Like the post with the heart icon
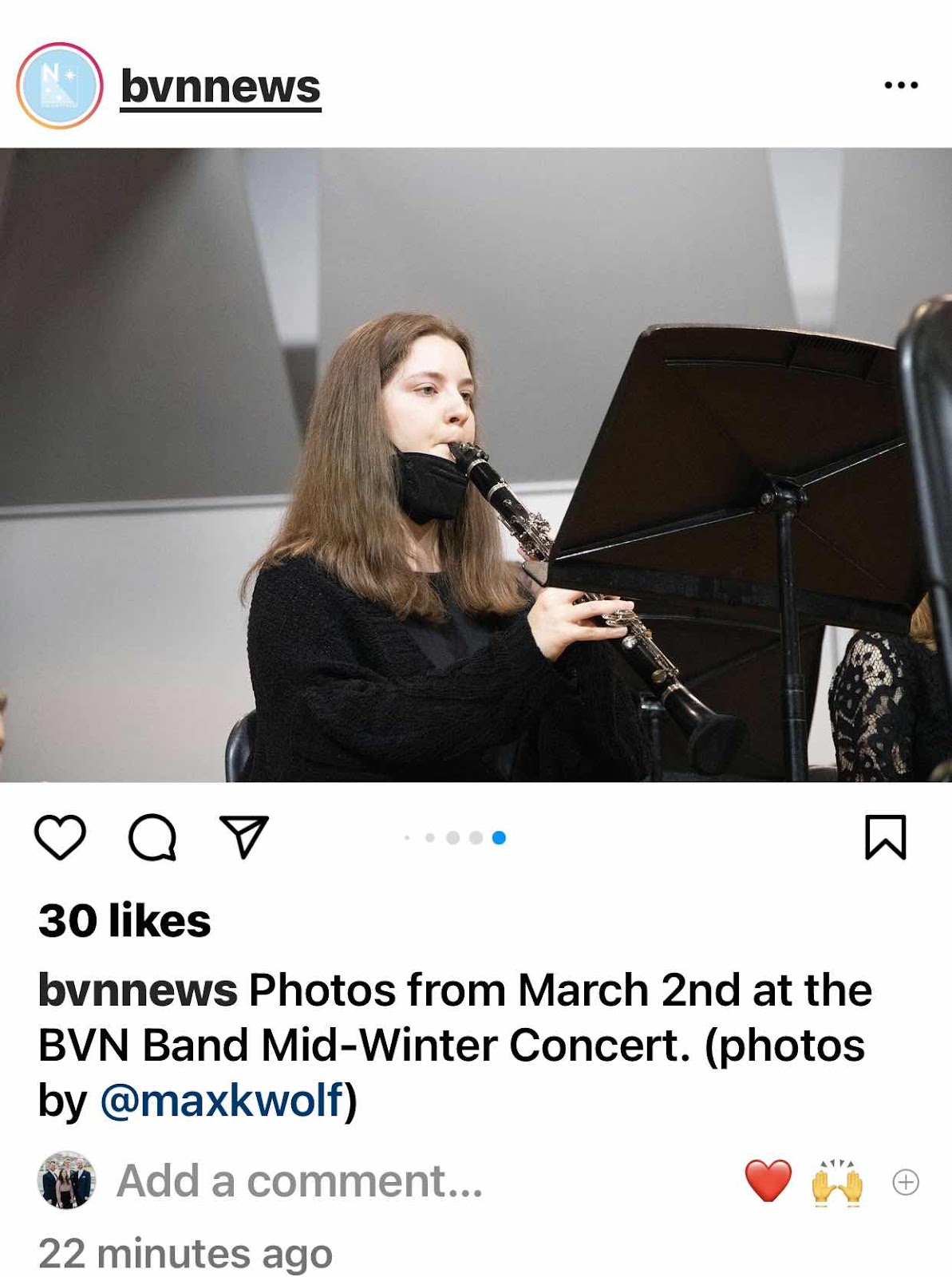Screen dimensions: 952x1277 point(60,837)
